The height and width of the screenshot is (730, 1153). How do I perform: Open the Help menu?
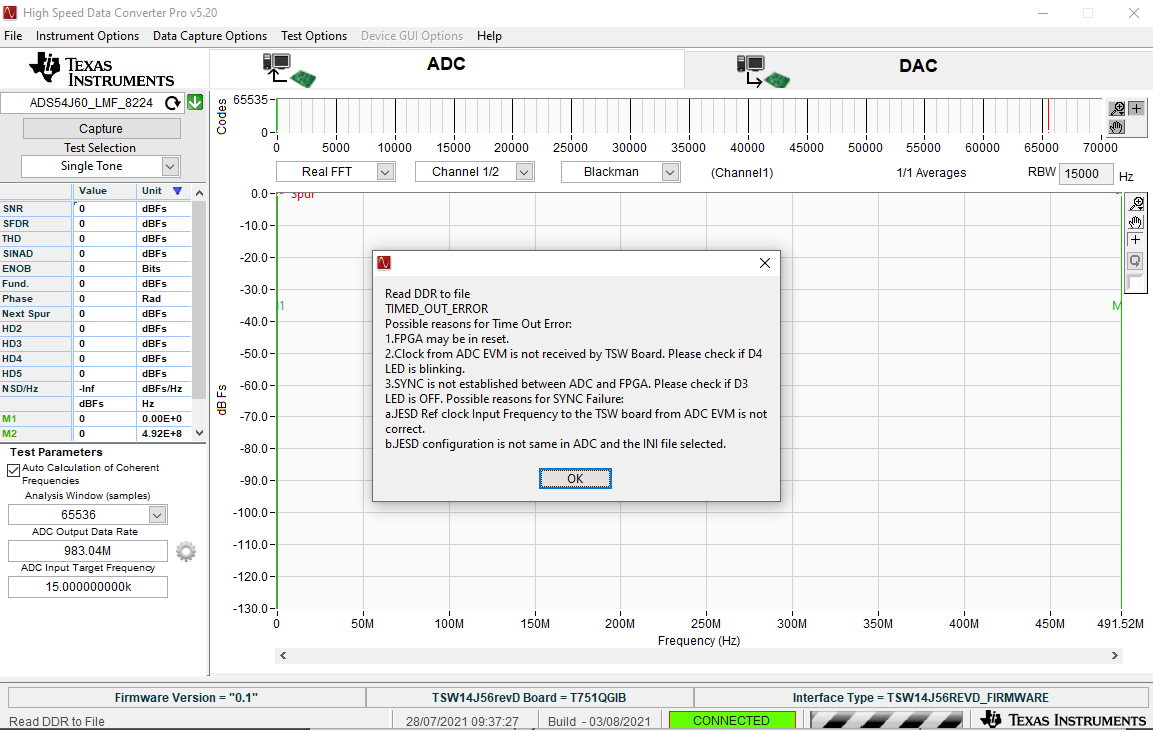coord(489,36)
